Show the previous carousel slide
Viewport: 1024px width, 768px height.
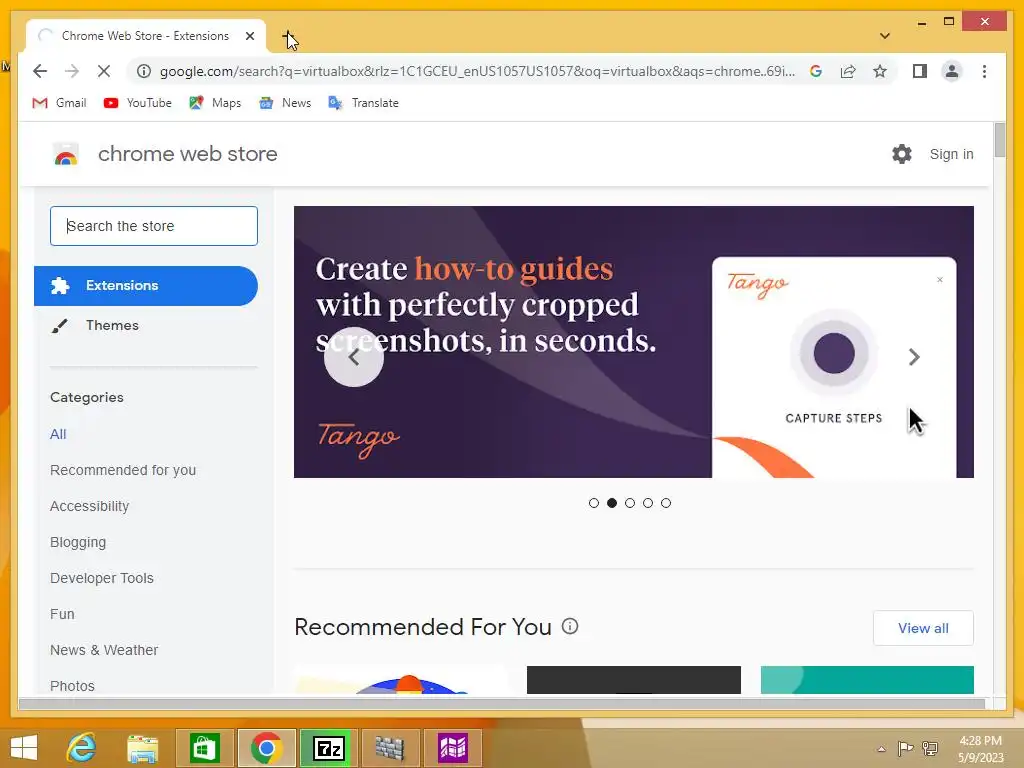point(354,357)
